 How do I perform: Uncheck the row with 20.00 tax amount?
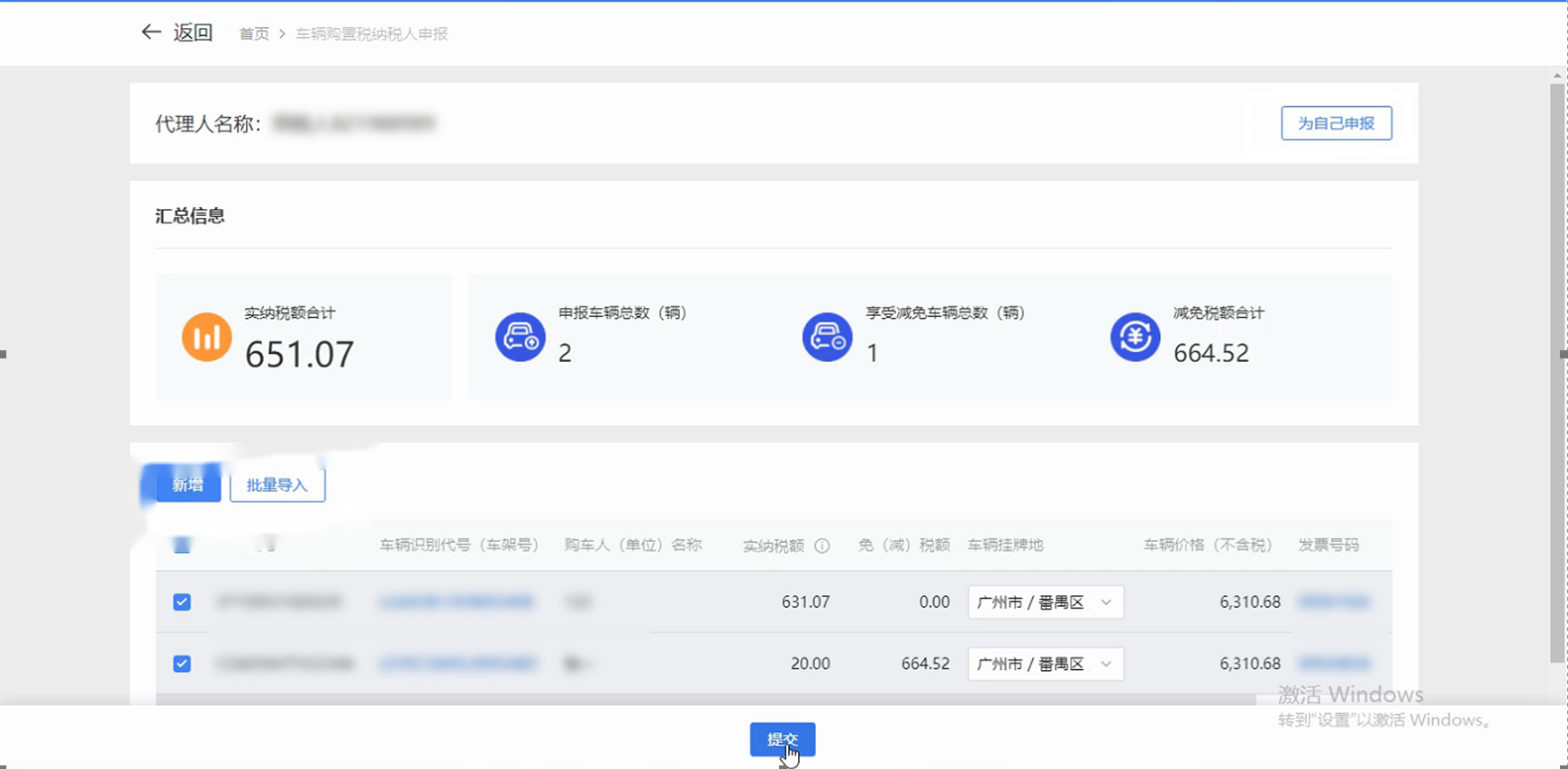[182, 664]
